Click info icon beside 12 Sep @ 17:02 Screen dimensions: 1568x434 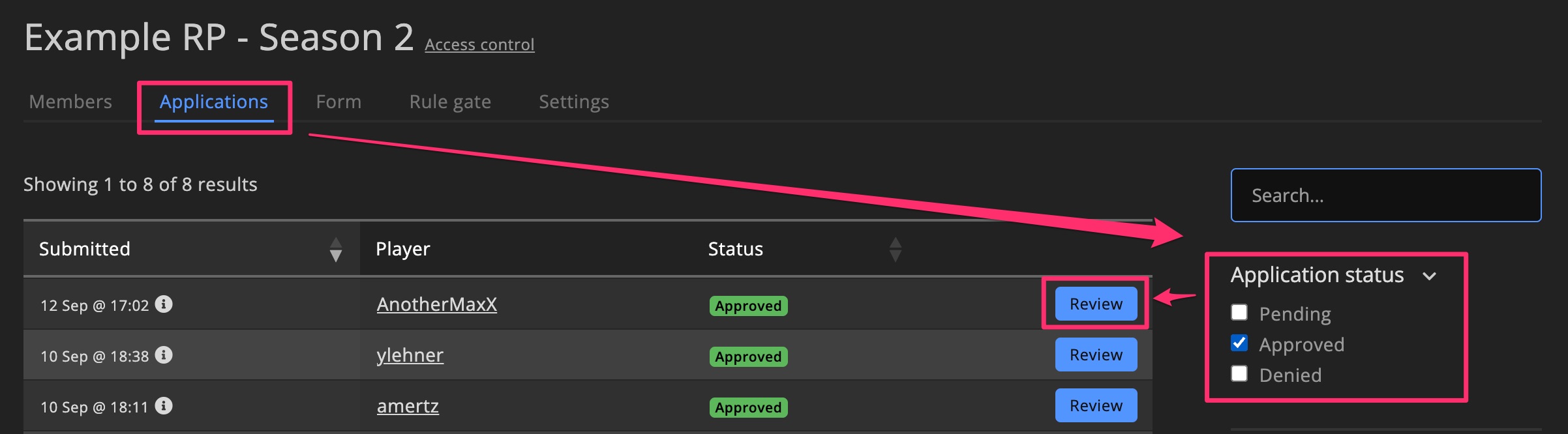(x=164, y=304)
